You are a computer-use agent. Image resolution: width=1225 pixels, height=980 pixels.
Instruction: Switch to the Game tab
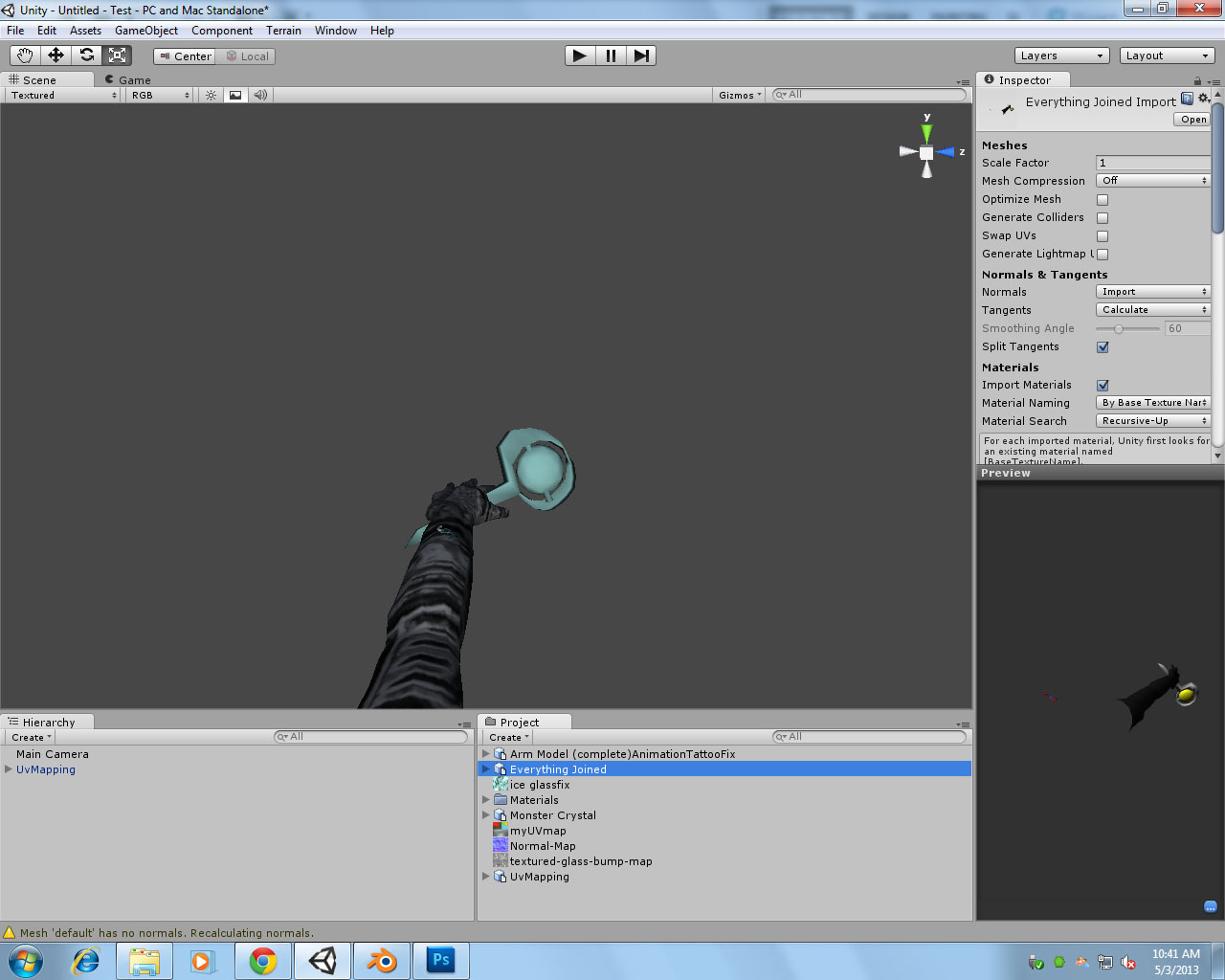(128, 80)
